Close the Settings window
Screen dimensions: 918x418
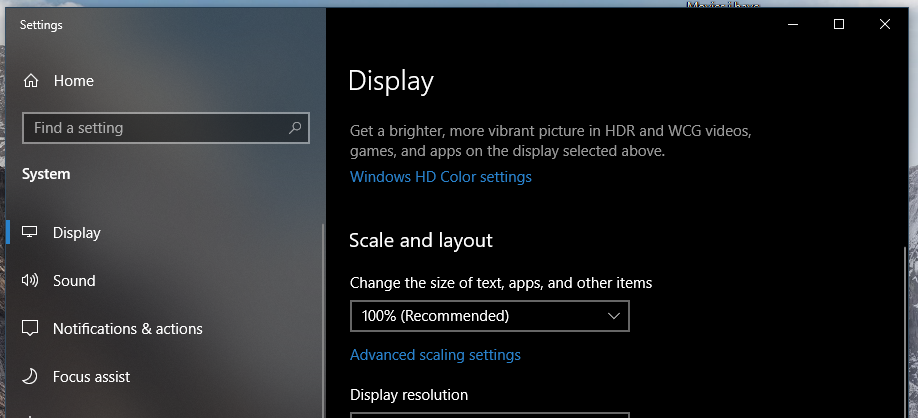pyautogui.click(x=885, y=24)
